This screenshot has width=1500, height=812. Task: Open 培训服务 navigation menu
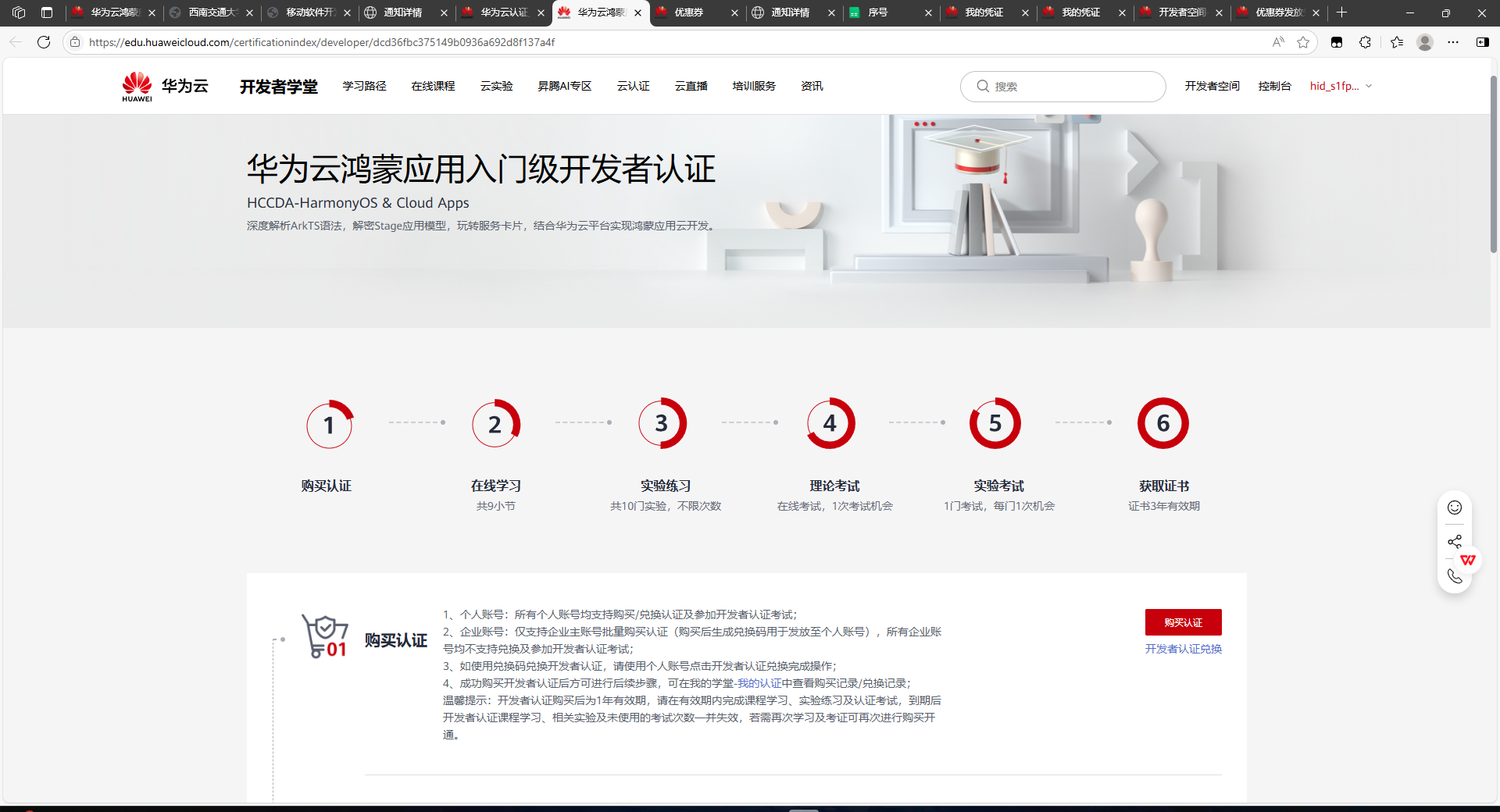(x=754, y=86)
